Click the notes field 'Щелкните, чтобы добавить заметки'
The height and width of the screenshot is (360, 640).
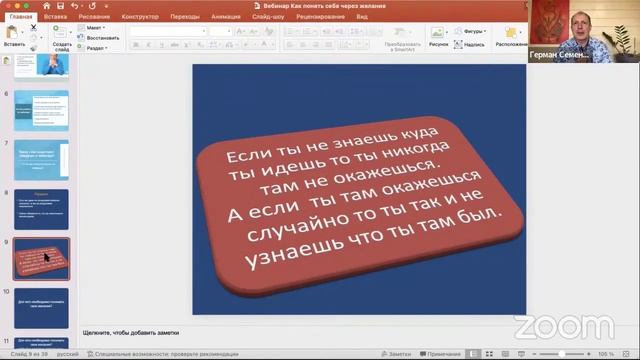131,333
